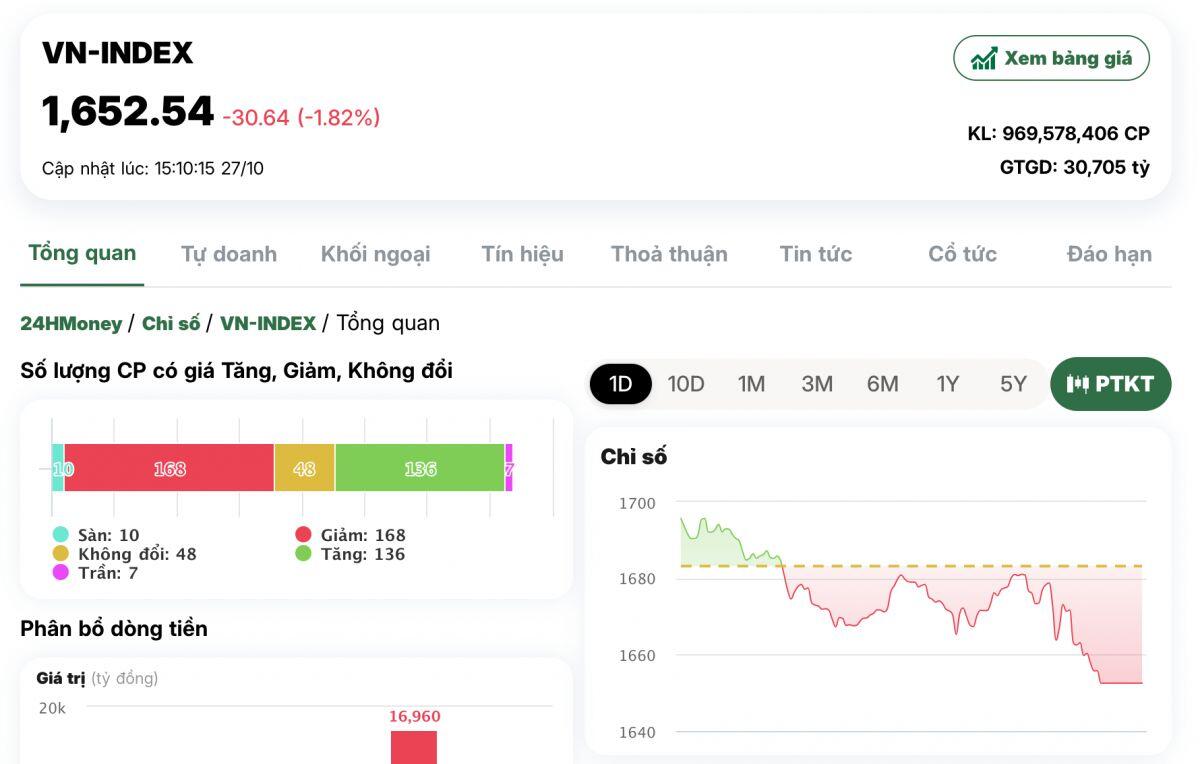The height and width of the screenshot is (764, 1200).
Task: Click the magenta Trần 7 bar segment
Action: click(509, 468)
